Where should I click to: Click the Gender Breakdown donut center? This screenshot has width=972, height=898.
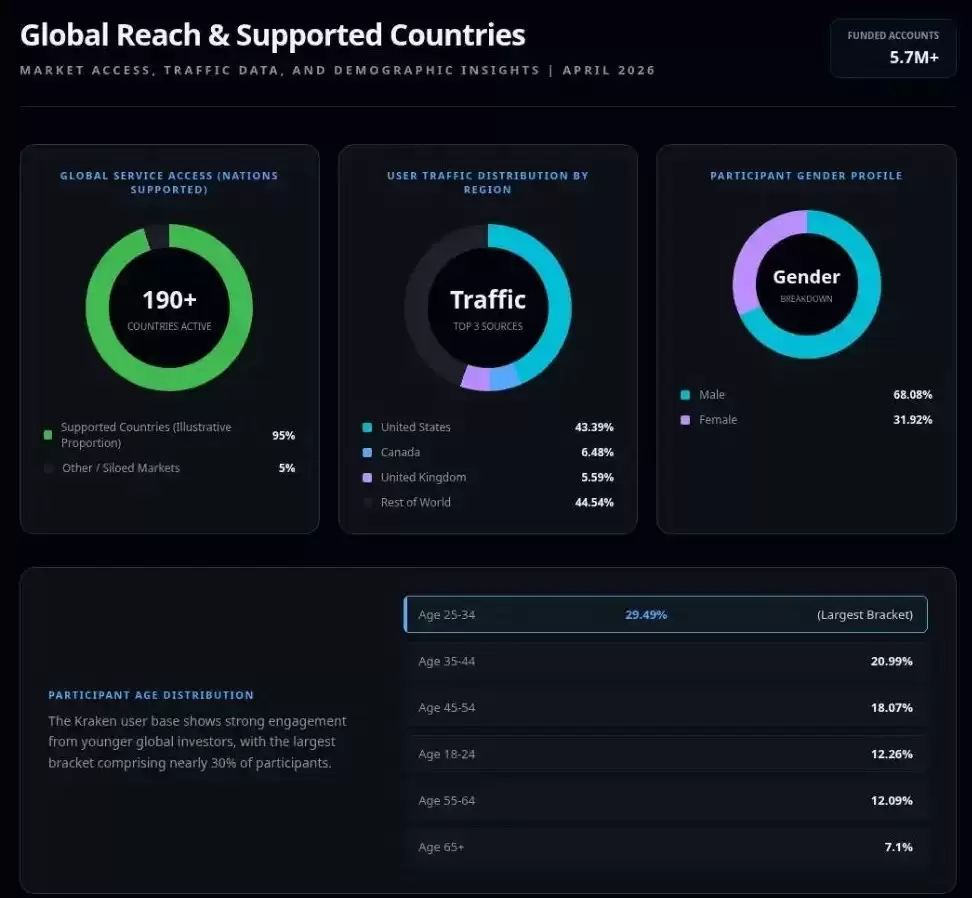(x=806, y=284)
